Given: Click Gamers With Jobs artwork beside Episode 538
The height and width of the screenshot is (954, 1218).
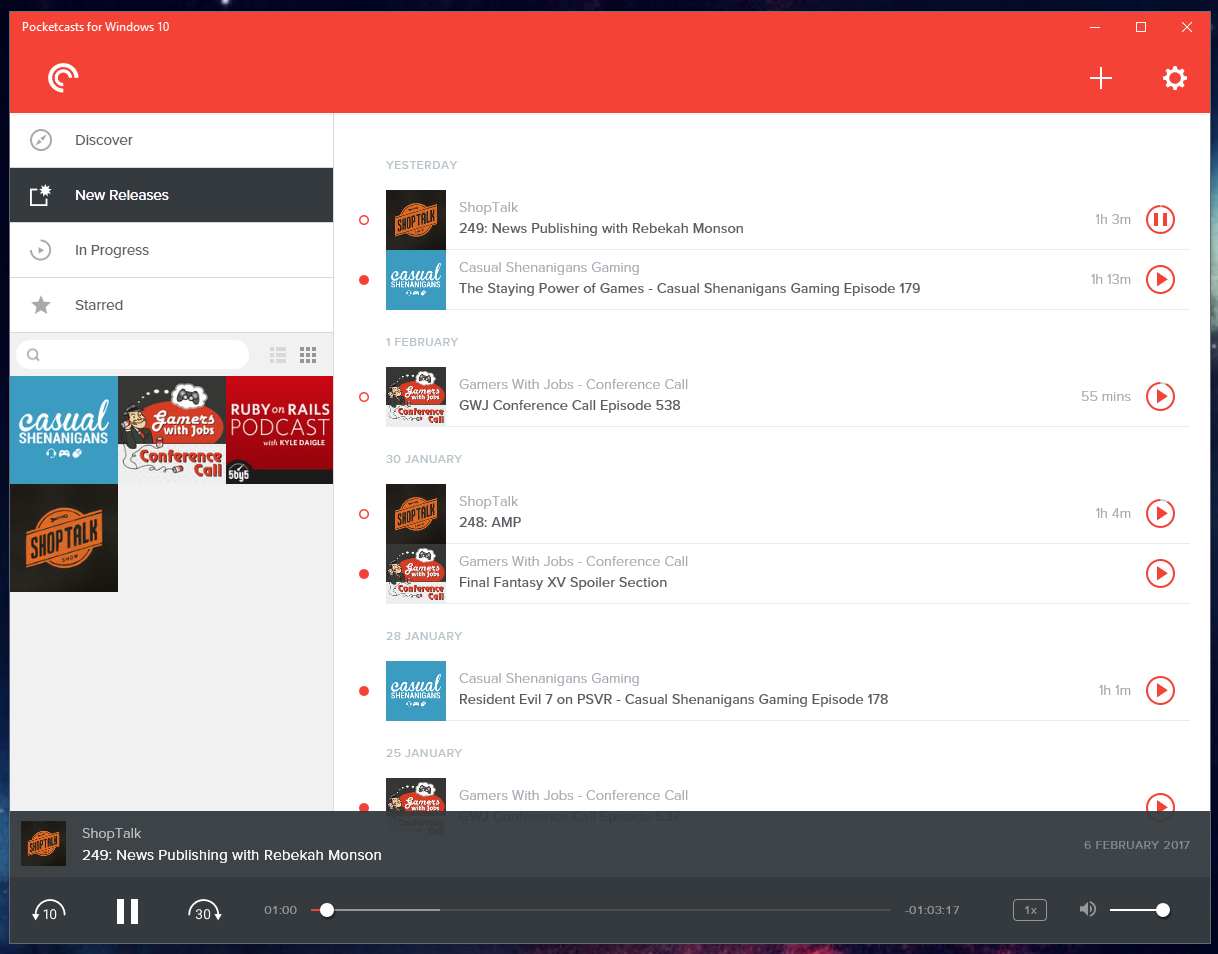Looking at the screenshot, I should point(416,397).
